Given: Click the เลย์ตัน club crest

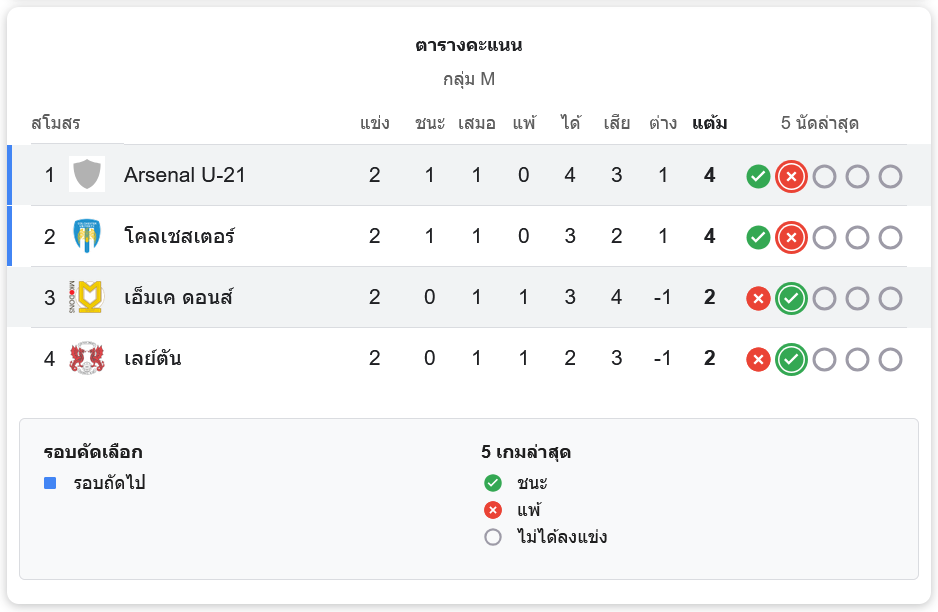Looking at the screenshot, I should pos(87,359).
